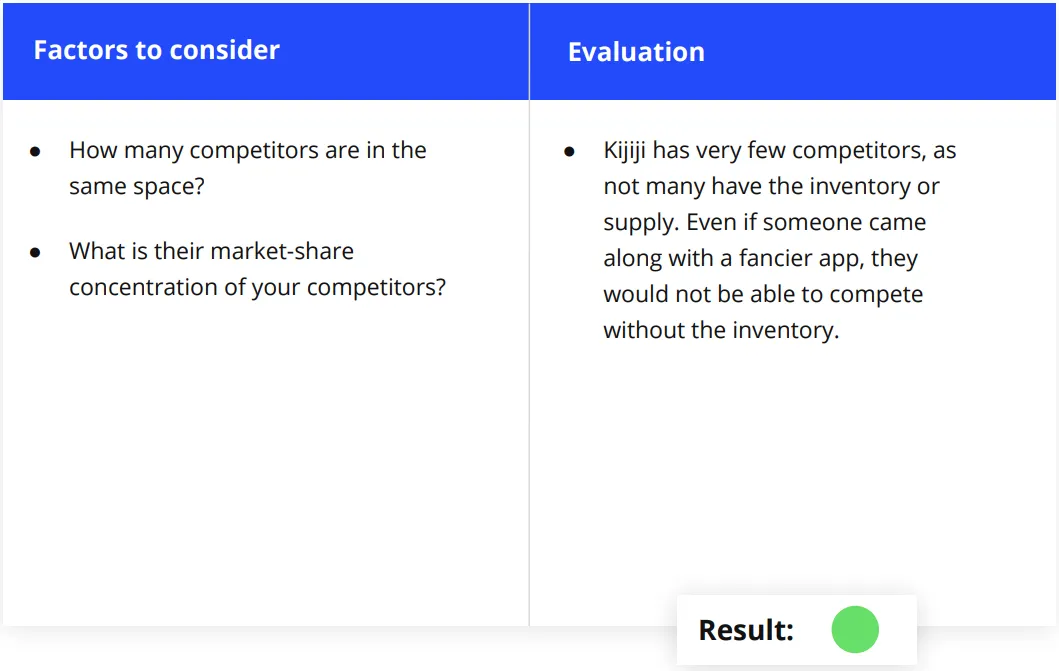Click the text "How many competitors are in the"

point(248,151)
